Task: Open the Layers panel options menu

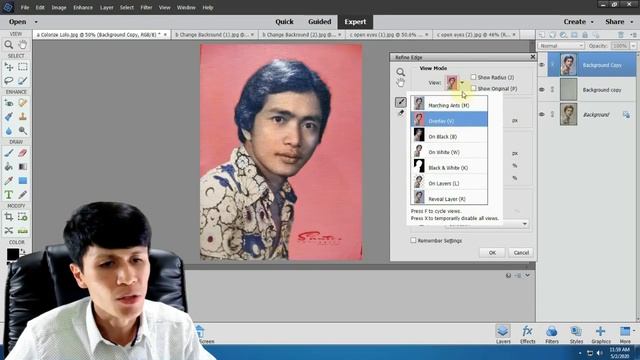Action: [634, 35]
